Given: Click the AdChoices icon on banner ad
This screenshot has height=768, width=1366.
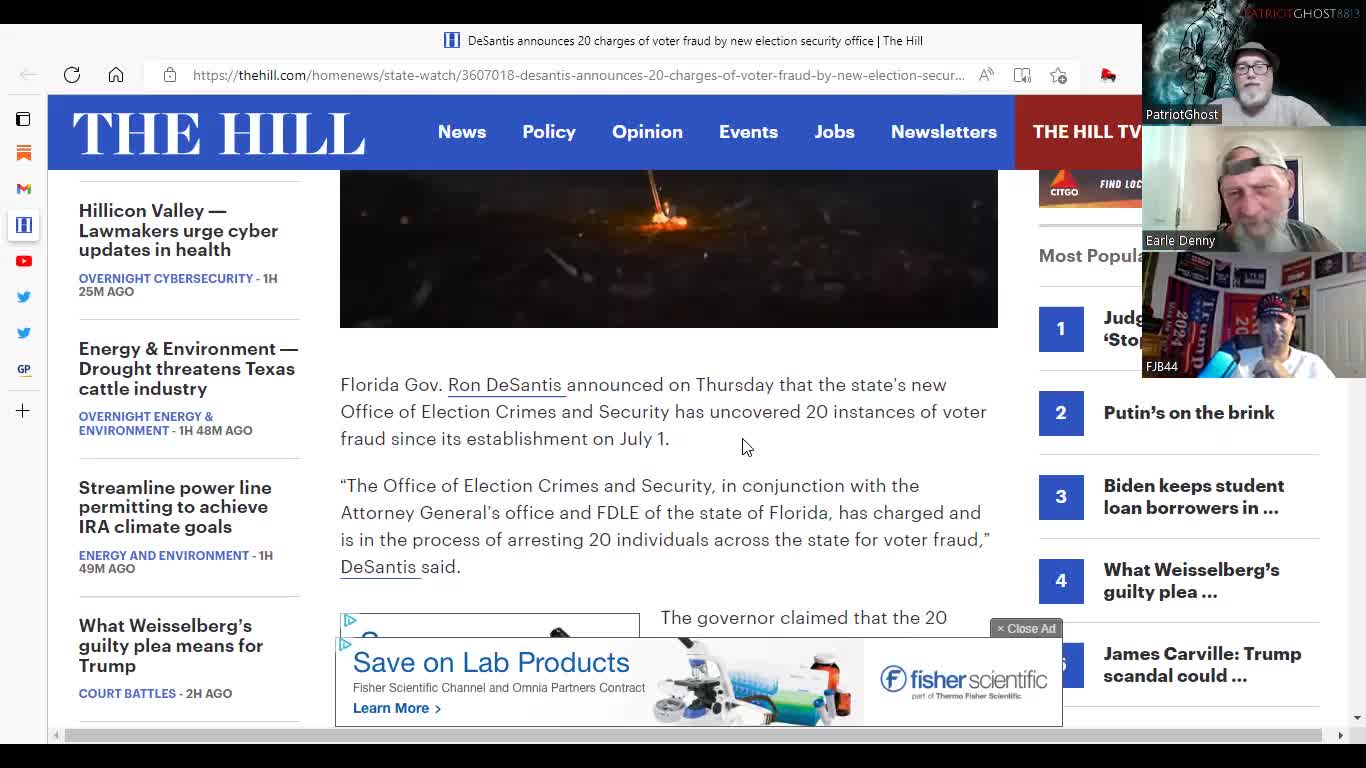Looking at the screenshot, I should coord(344,645).
